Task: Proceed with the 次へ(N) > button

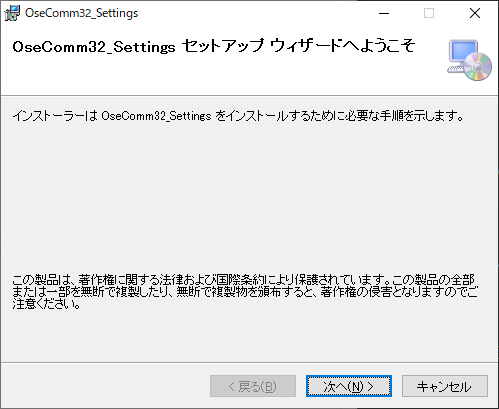Action: (349, 386)
